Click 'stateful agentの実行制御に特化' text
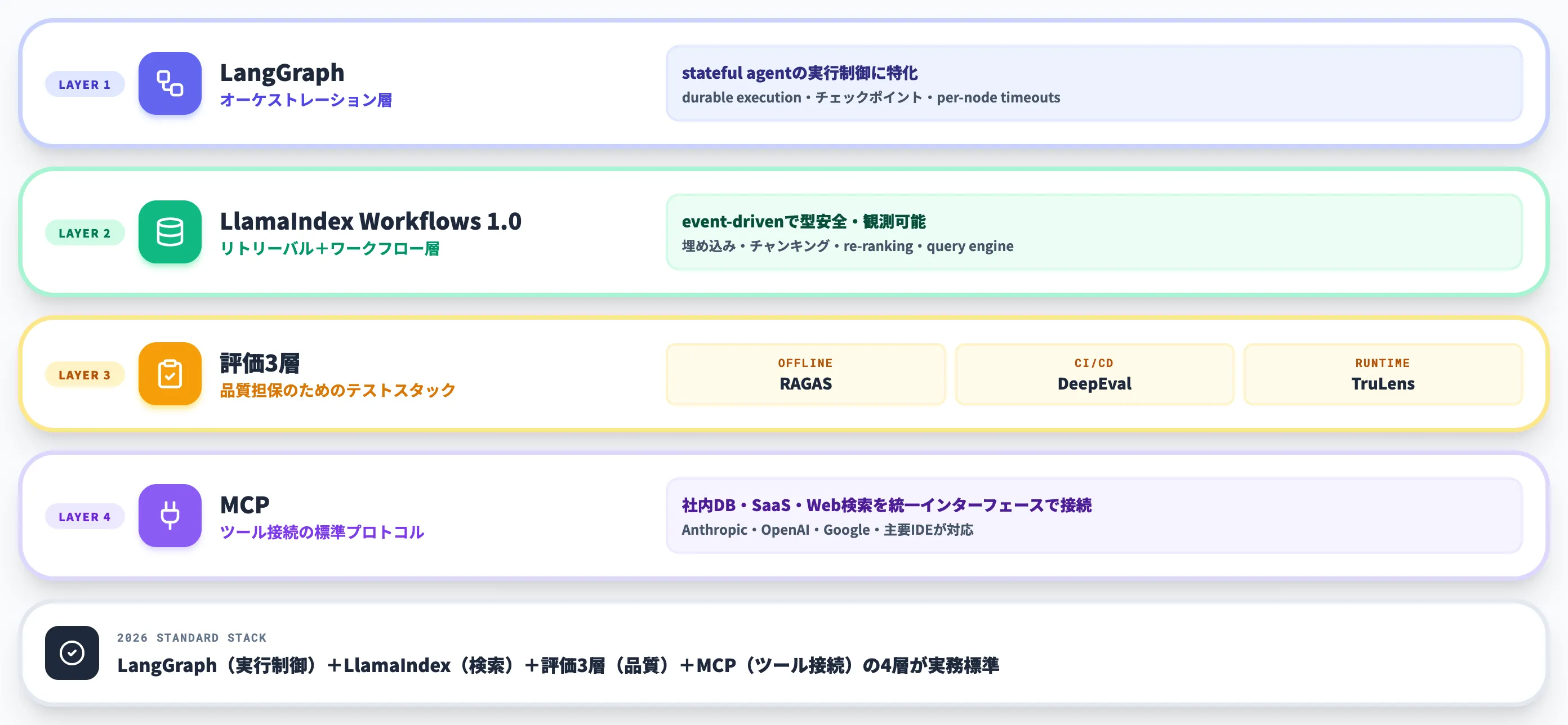 pos(799,73)
